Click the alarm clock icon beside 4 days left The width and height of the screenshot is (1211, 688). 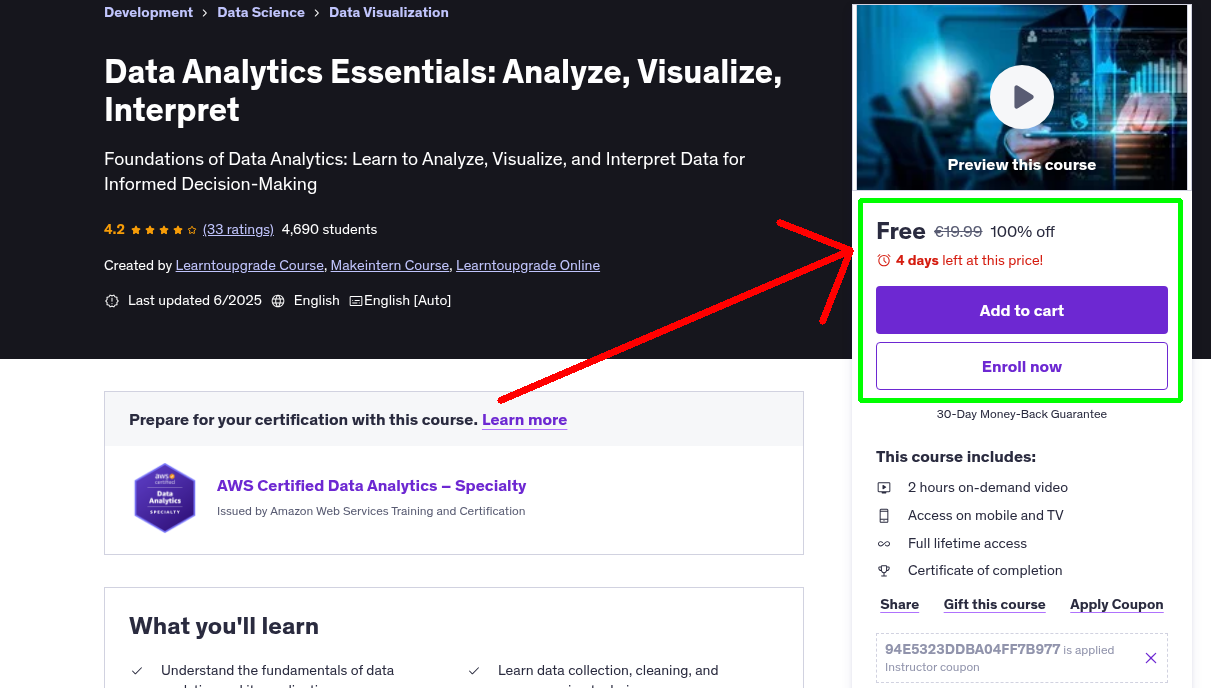pos(884,261)
